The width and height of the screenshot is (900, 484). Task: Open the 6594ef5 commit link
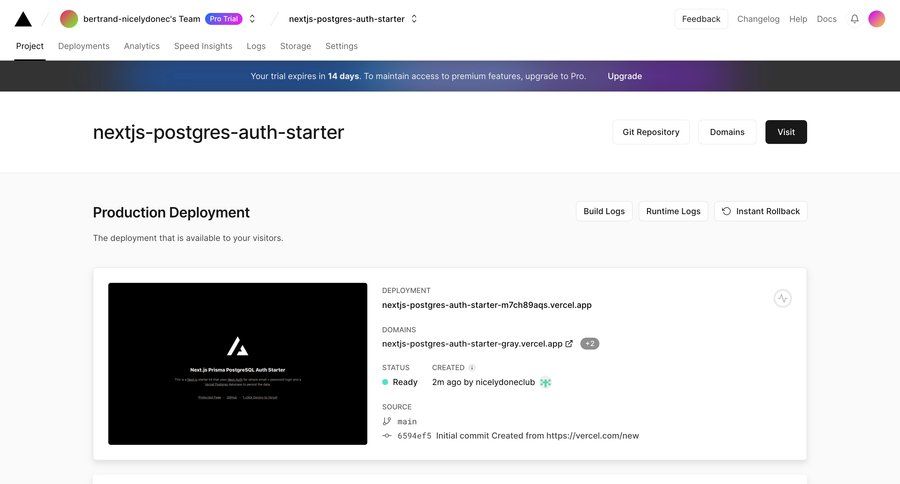coord(414,436)
